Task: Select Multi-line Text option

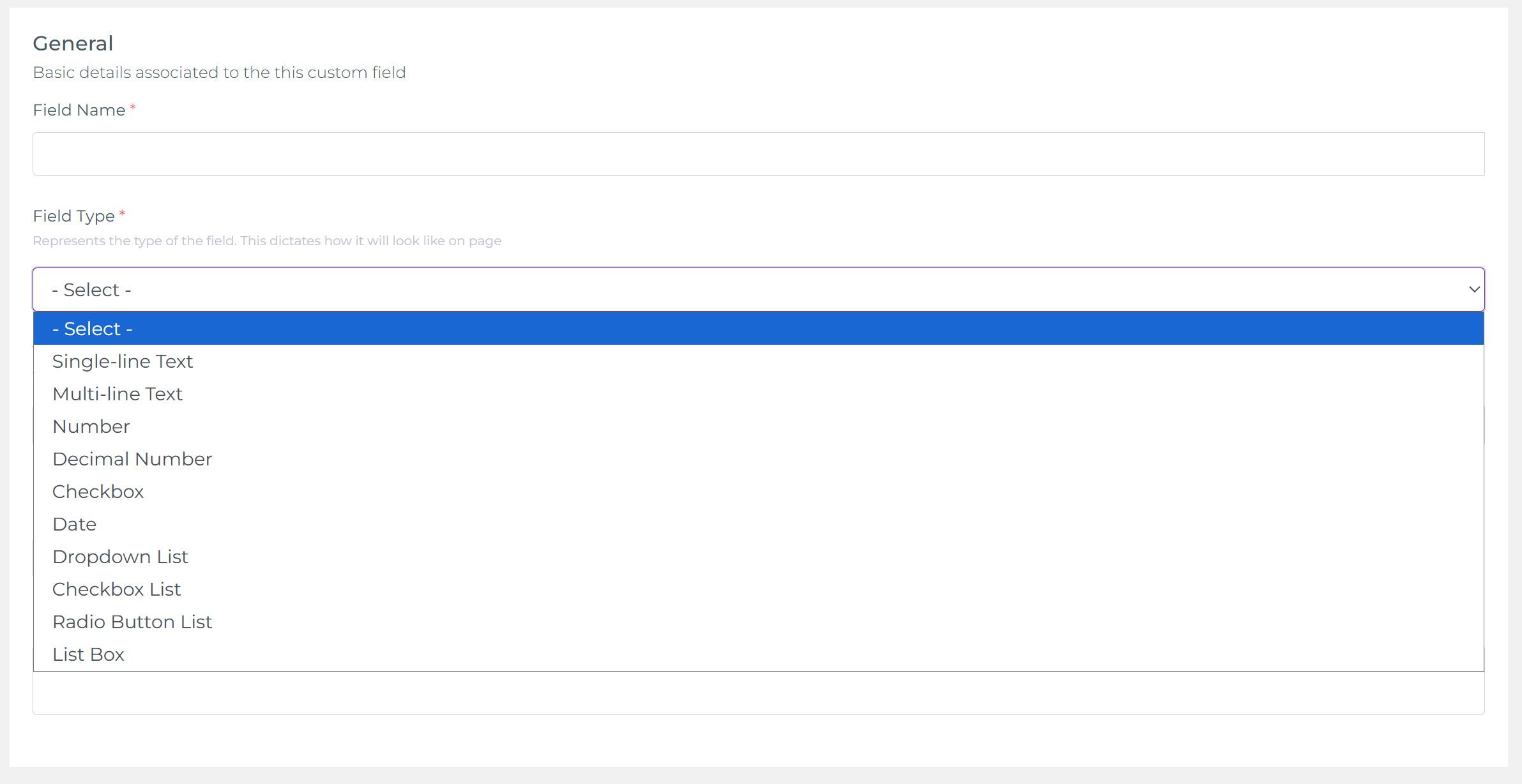Action: click(118, 394)
